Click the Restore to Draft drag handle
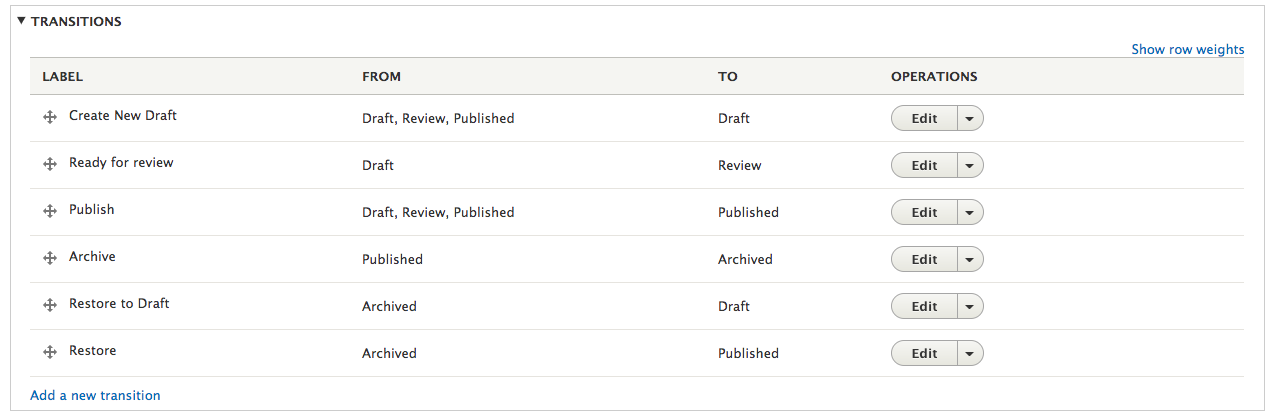 tap(49, 305)
